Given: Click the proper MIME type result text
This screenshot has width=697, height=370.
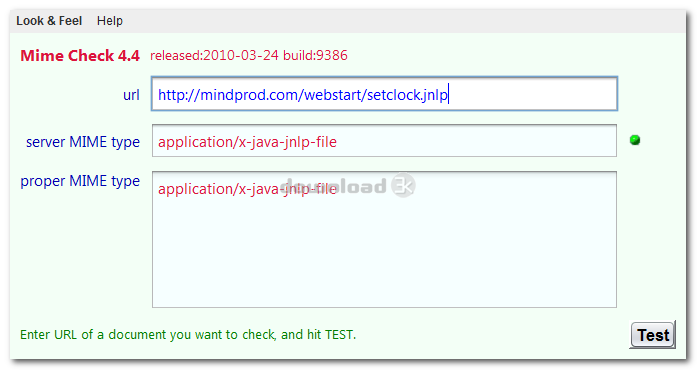Looking at the screenshot, I should (247, 189).
